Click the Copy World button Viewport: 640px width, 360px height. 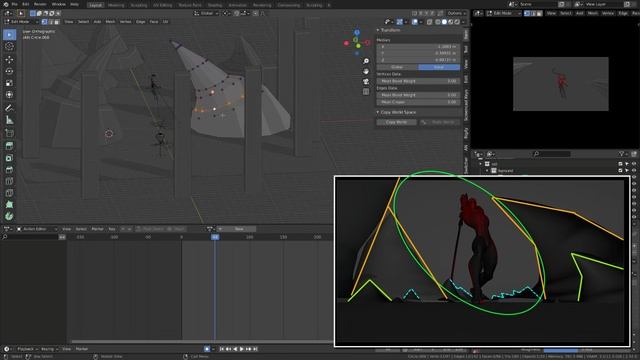[x=396, y=122]
